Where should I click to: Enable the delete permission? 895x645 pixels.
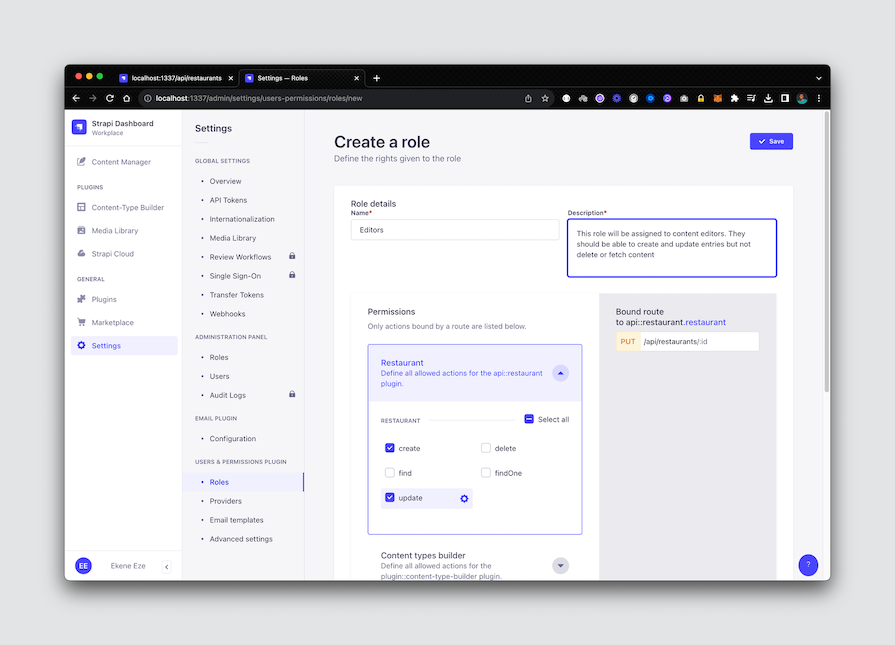(486, 448)
